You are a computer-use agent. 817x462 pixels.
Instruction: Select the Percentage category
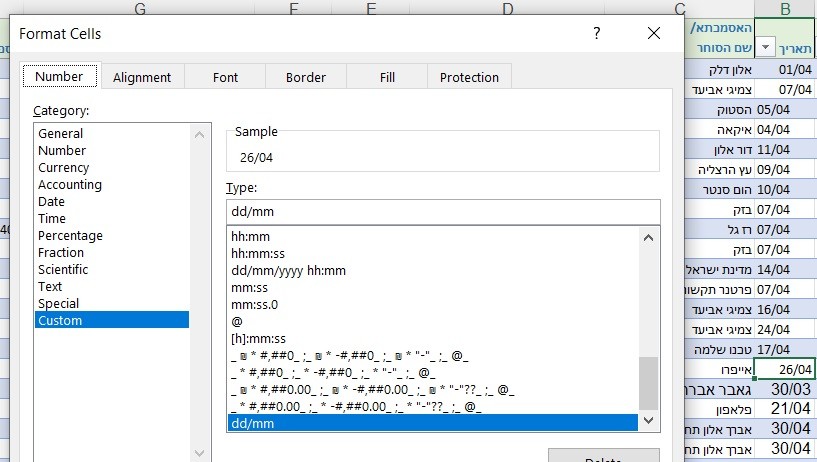(x=112, y=235)
